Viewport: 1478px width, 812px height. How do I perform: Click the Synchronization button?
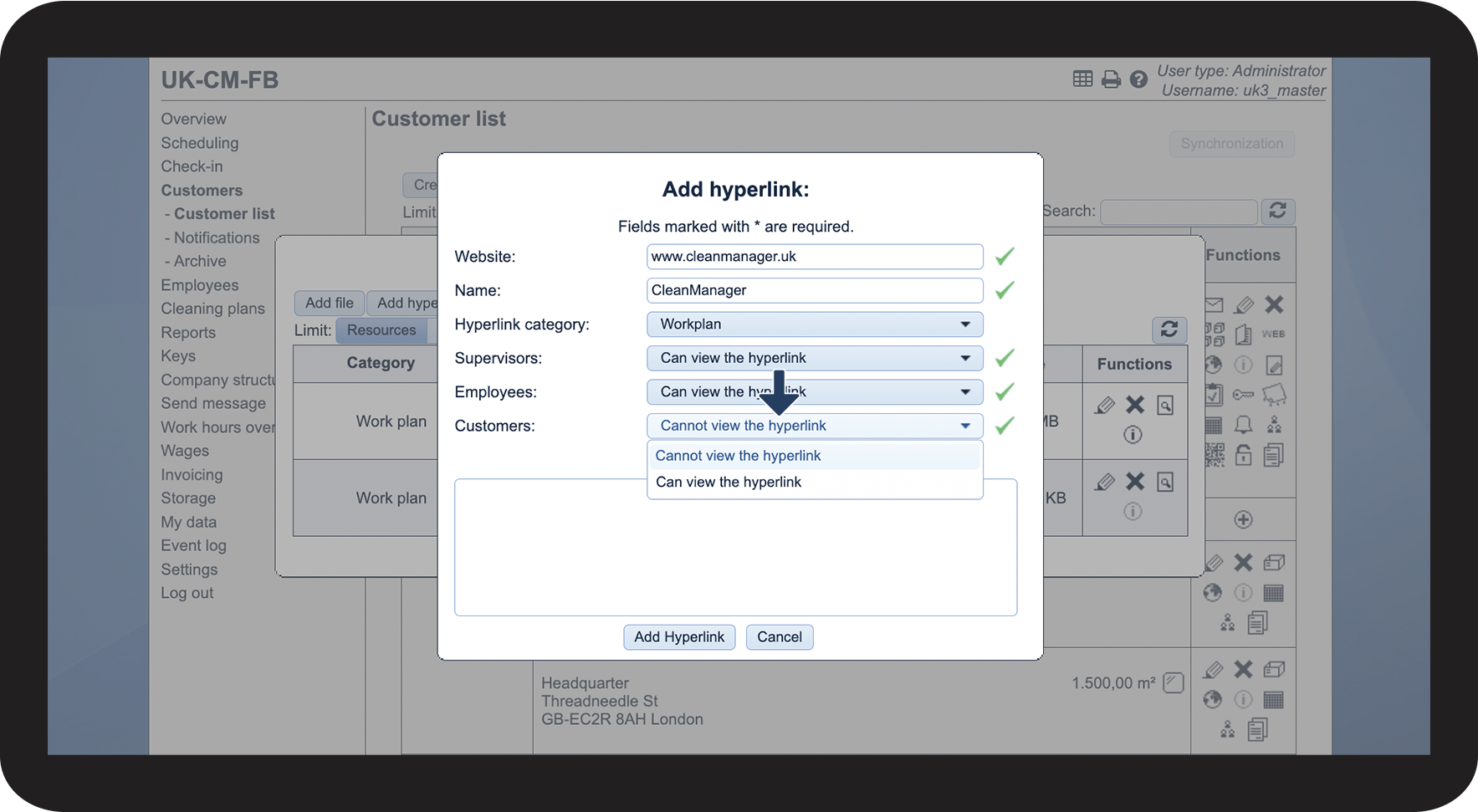click(x=1231, y=144)
